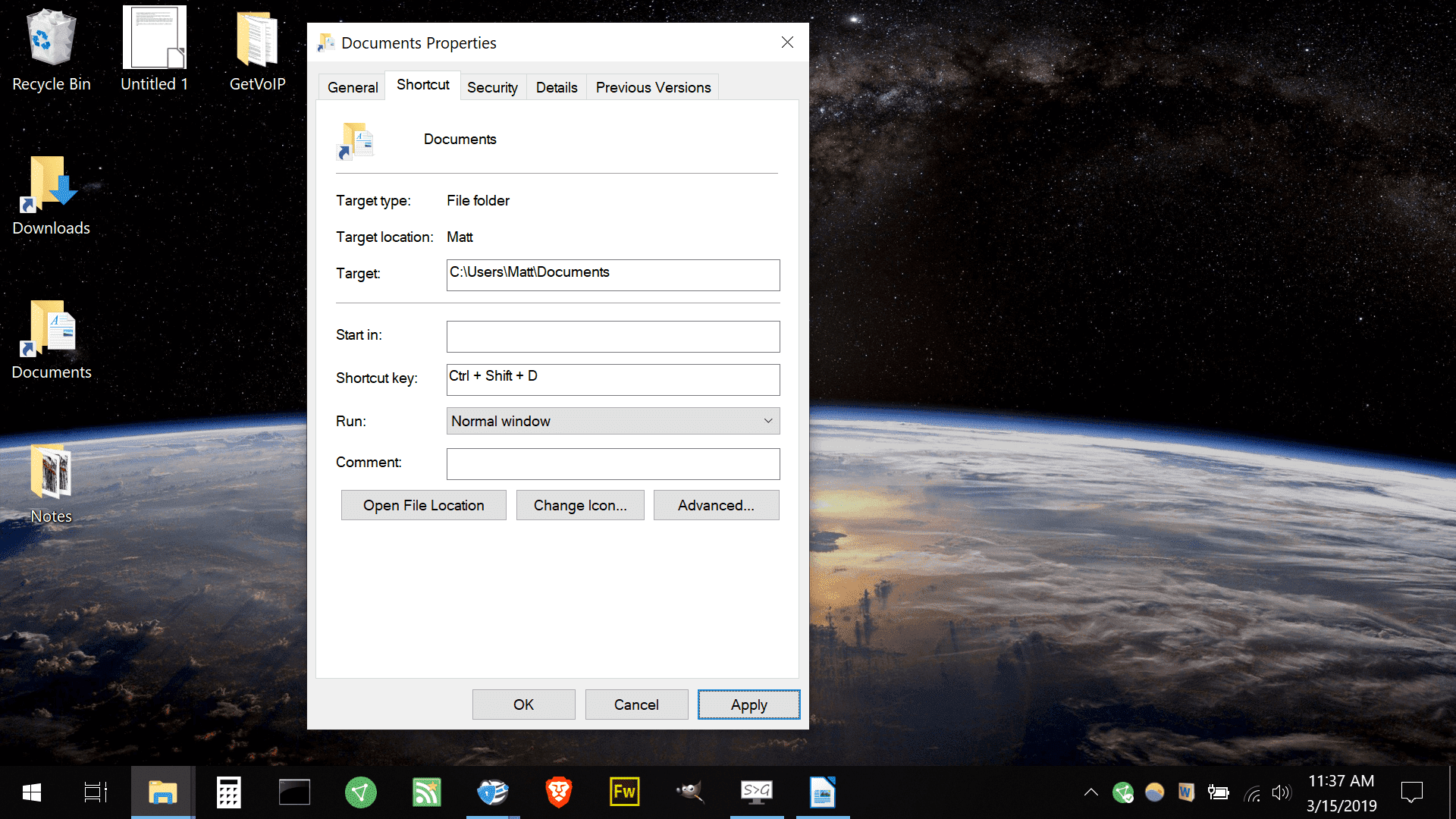Open the green RSS feed taskbar app

[426, 792]
